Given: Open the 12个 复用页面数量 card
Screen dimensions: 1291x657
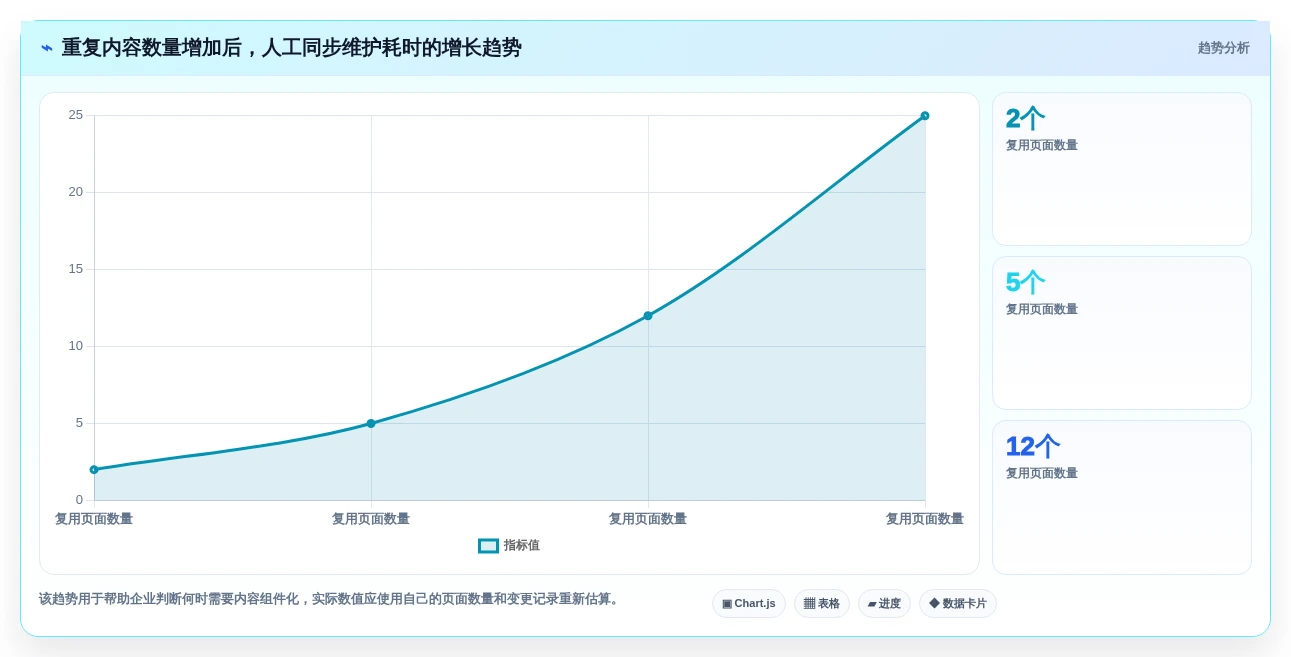Looking at the screenshot, I should click(1121, 497).
